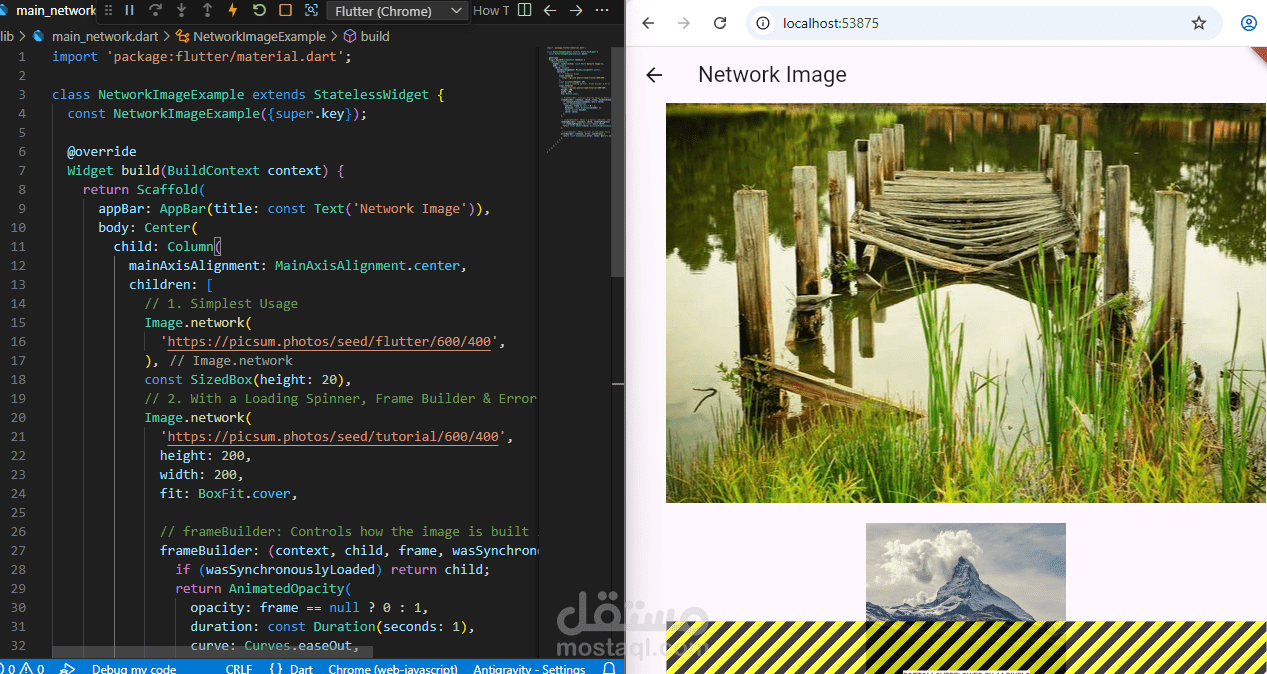
Task: Click the Step Over debug icon
Action: [155, 11]
